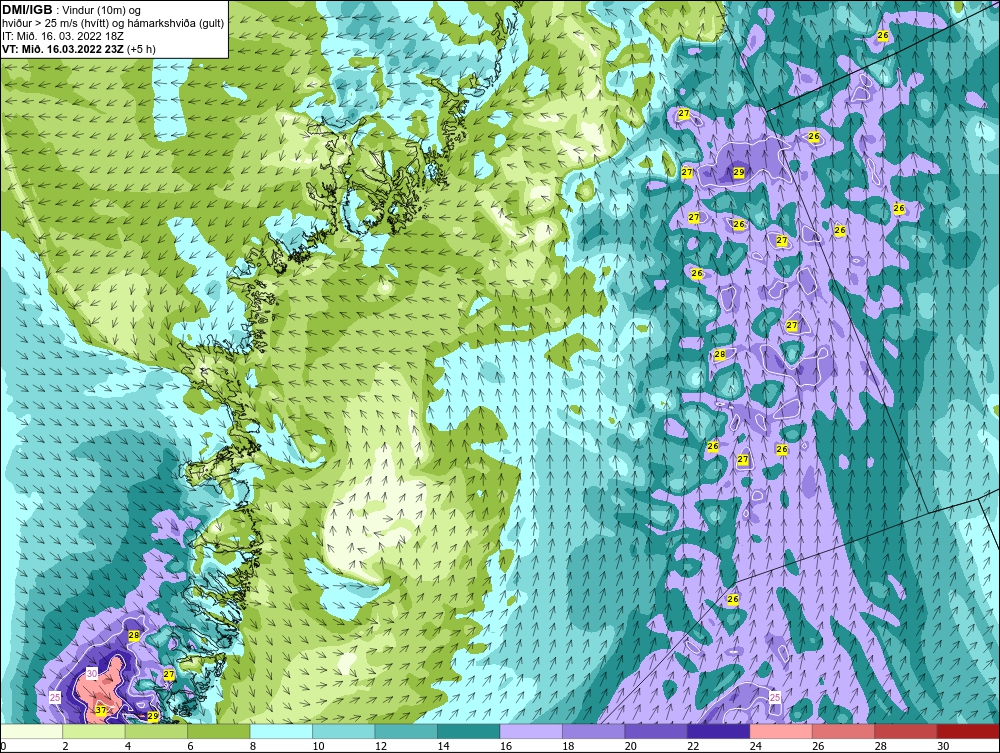Pick the 16–18 m/s light purple legend swatch
This screenshot has width=1000, height=753.
coord(531,731)
